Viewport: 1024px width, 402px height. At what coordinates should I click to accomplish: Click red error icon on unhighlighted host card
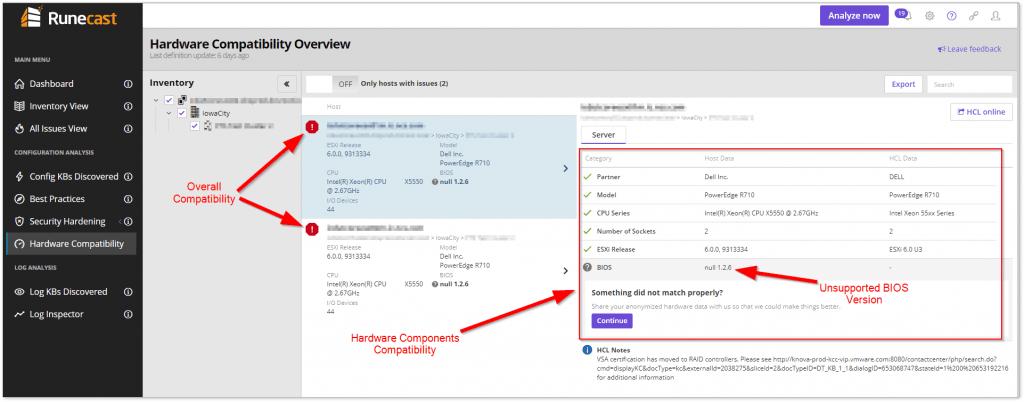coord(312,229)
